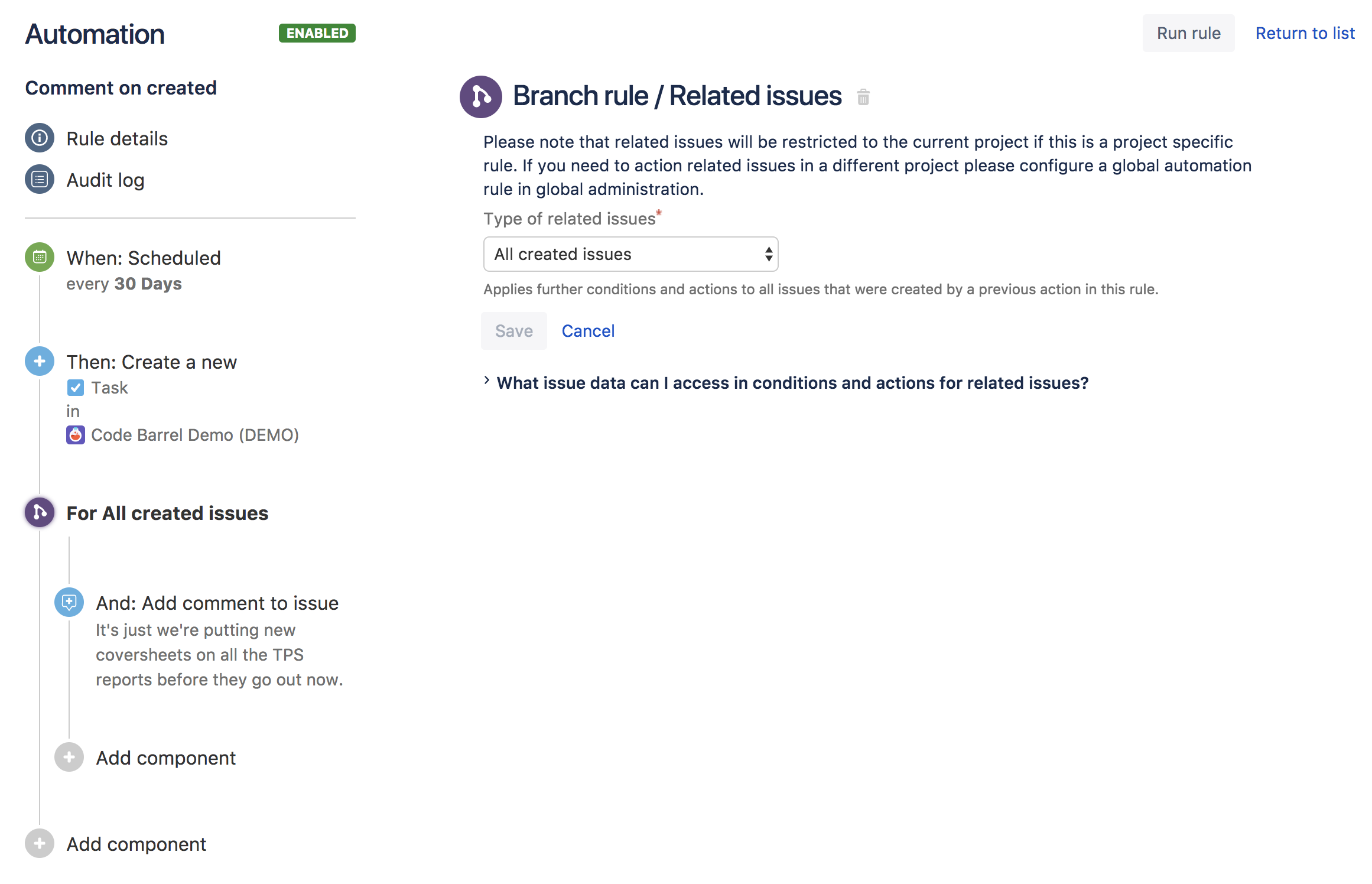Open the Audit log list icon
Image resolution: width=1372 pixels, height=884 pixels.
pos(40,179)
